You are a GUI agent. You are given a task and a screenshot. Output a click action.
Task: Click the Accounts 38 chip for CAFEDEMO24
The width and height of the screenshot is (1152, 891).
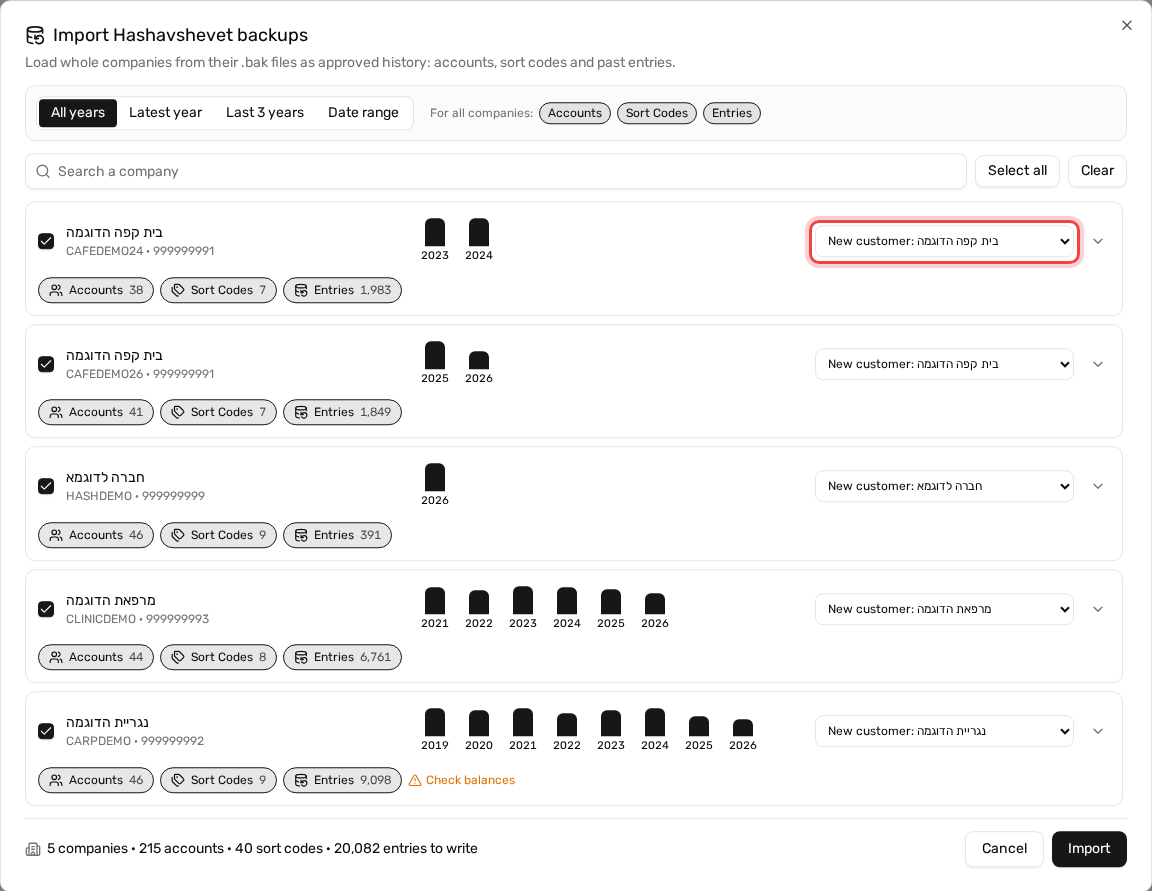[96, 290]
